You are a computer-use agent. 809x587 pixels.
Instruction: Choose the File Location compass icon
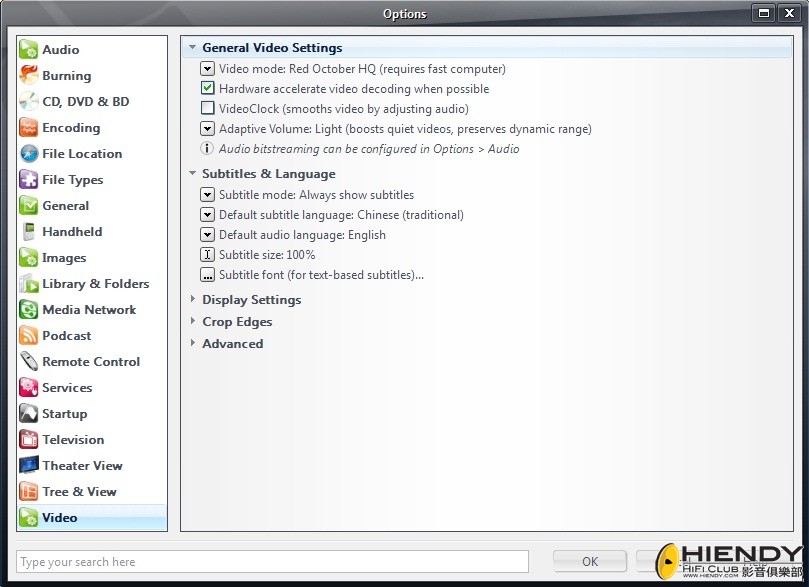28,153
